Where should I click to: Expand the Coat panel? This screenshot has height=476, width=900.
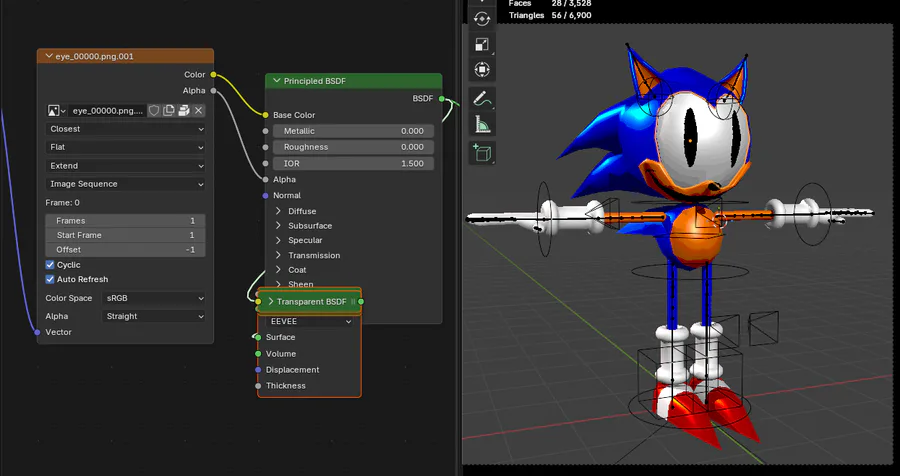point(278,270)
